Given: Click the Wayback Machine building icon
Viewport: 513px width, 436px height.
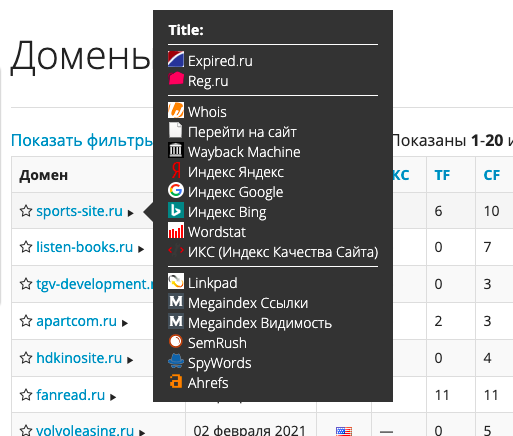Looking at the screenshot, I should click(176, 150).
